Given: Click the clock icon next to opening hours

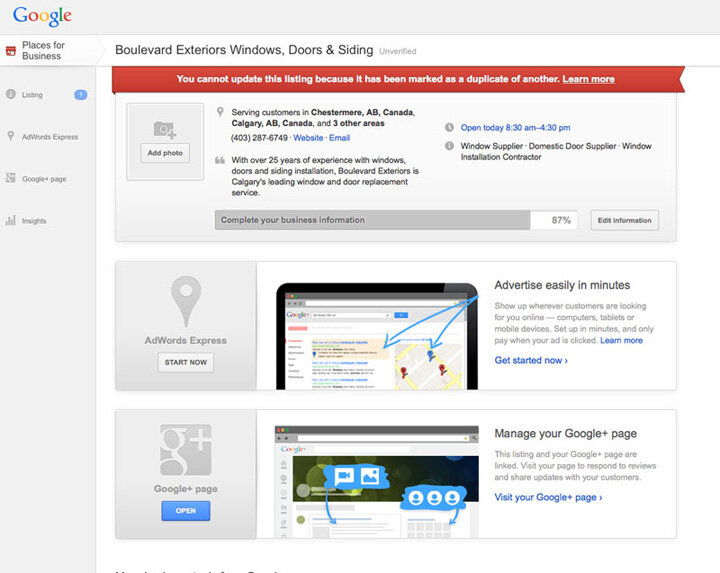Looking at the screenshot, I should pyautogui.click(x=450, y=127).
